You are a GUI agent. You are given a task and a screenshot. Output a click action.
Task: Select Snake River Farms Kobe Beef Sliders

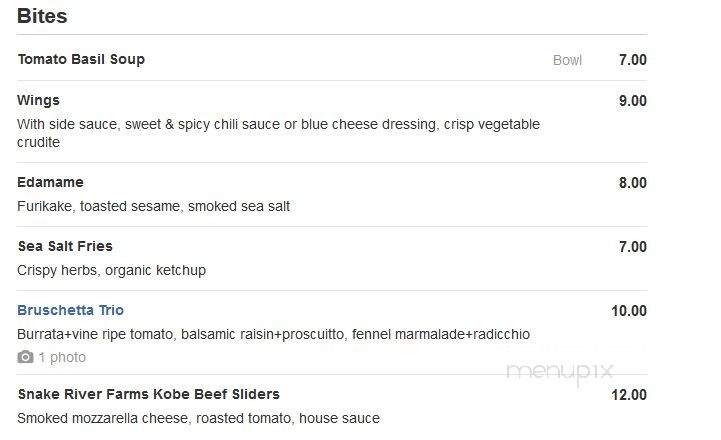tap(149, 394)
